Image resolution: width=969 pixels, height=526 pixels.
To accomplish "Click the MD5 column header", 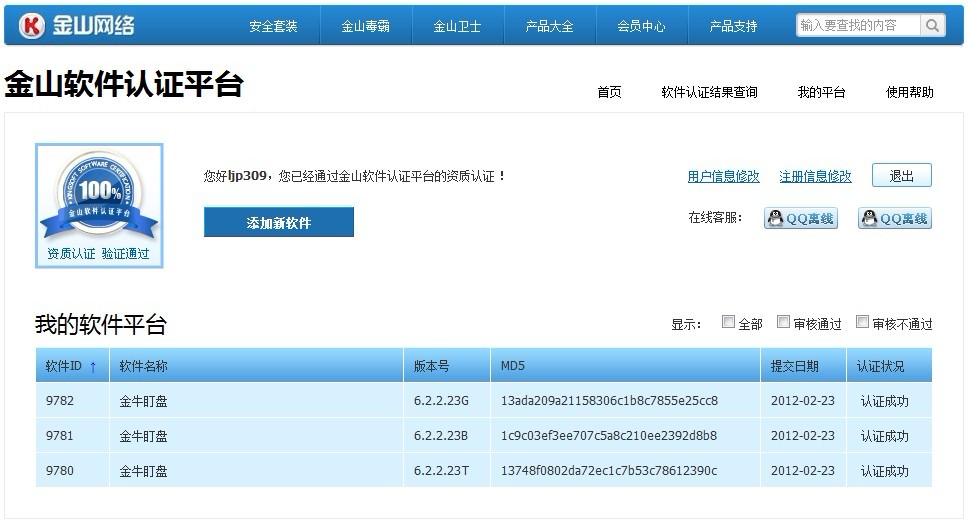I will 625,365.
